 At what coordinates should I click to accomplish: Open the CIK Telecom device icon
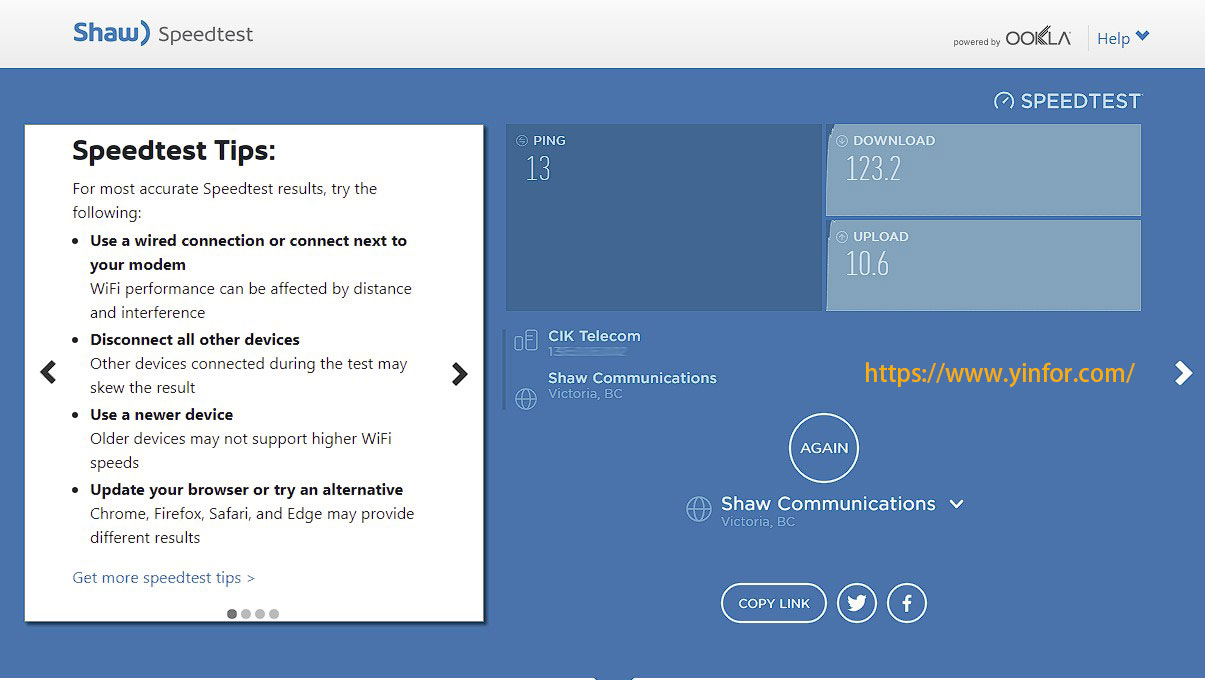point(525,341)
